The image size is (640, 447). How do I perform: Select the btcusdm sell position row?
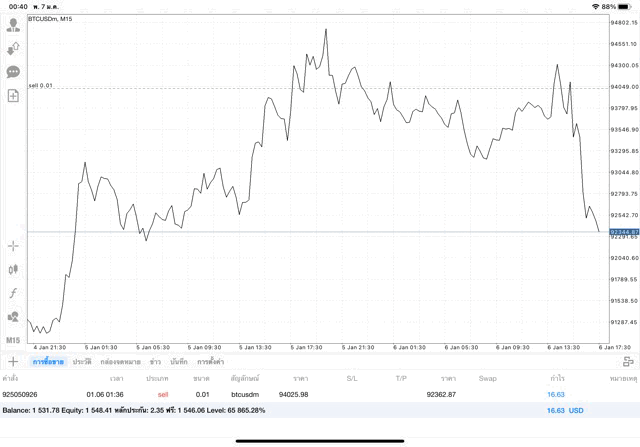[300, 395]
